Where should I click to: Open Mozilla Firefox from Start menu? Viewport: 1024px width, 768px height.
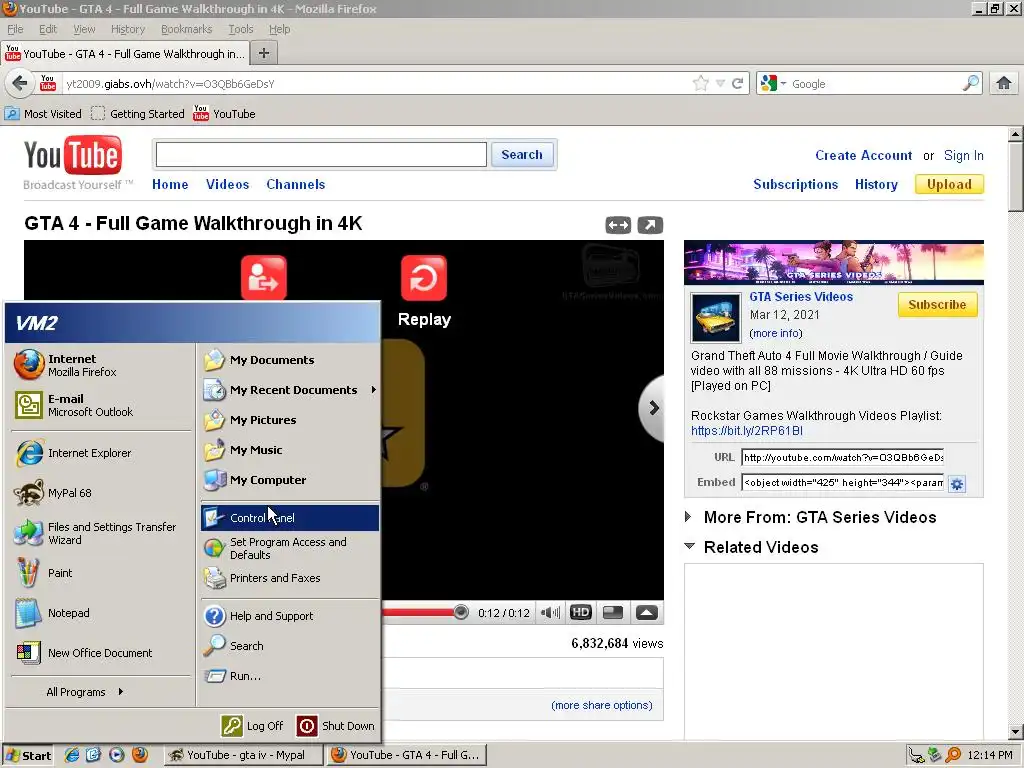[x=101, y=365]
